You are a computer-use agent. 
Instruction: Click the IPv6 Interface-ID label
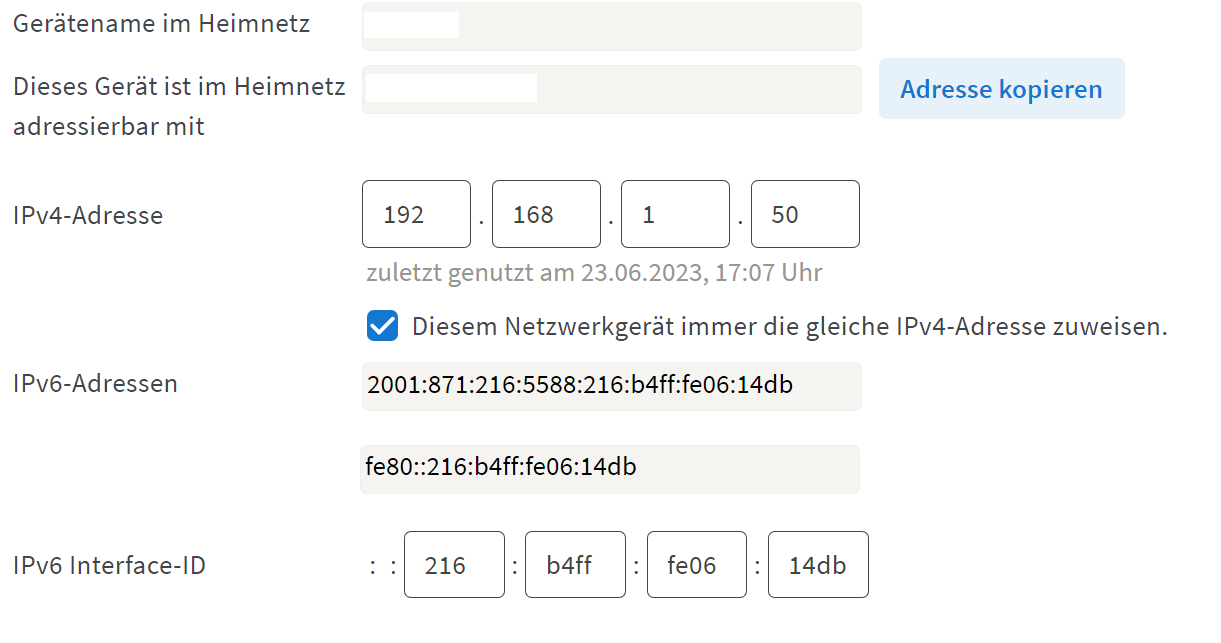[x=109, y=566]
